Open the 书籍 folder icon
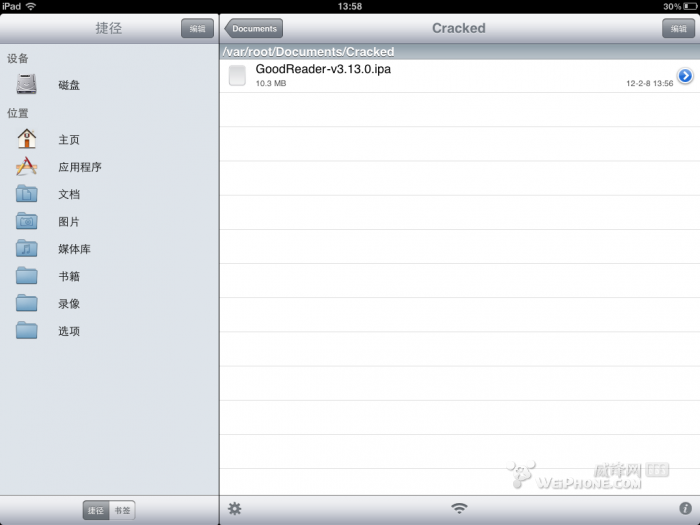This screenshot has height=525, width=700. 26,275
